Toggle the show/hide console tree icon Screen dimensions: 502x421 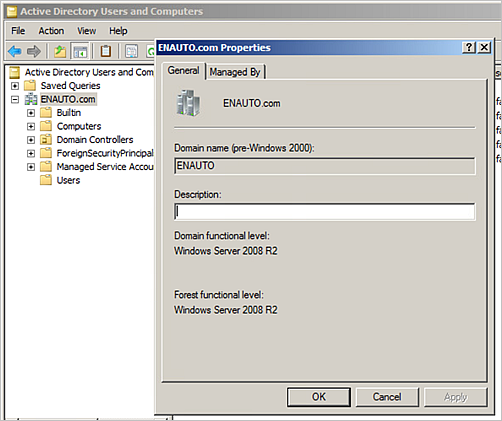pyautogui.click(x=80, y=51)
